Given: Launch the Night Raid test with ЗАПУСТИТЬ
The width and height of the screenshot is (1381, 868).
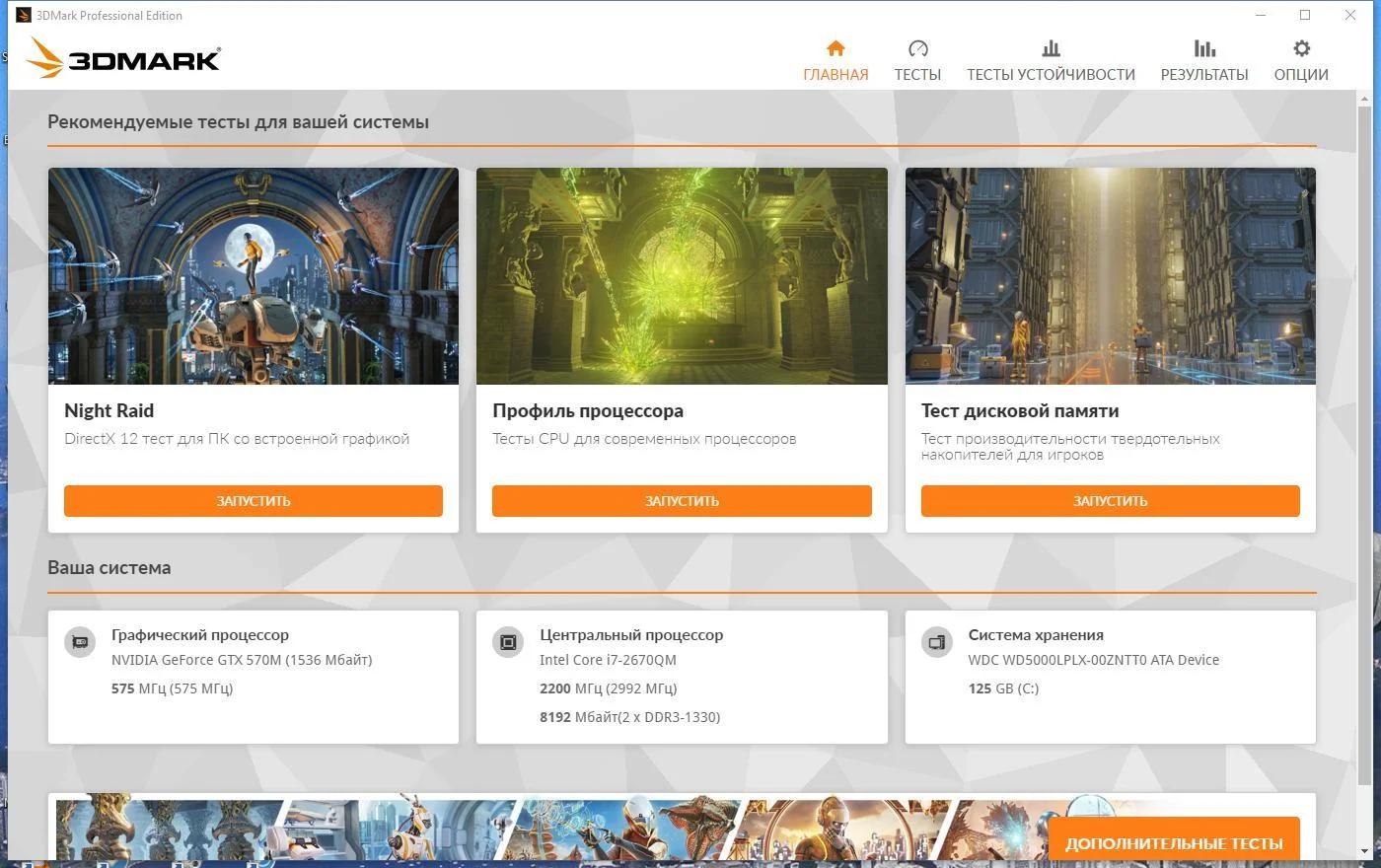Looking at the screenshot, I should (254, 500).
